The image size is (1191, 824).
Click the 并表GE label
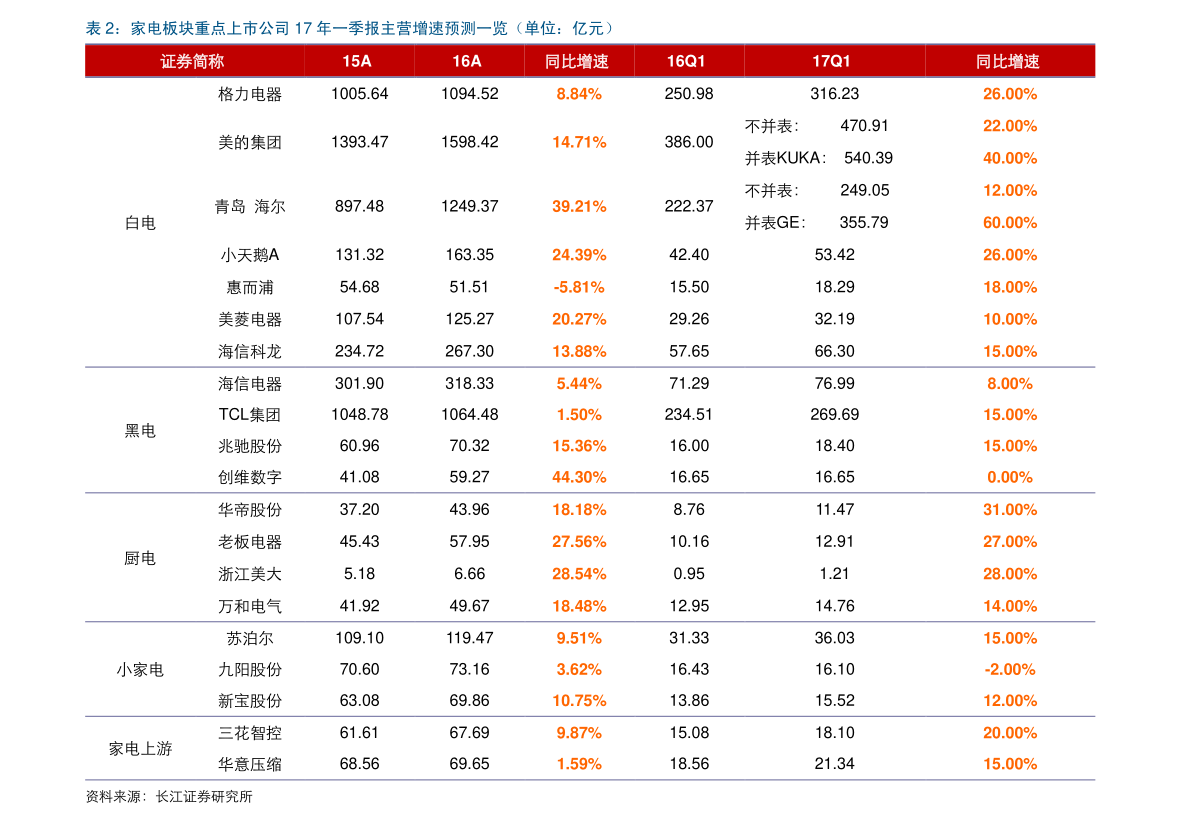point(776,223)
